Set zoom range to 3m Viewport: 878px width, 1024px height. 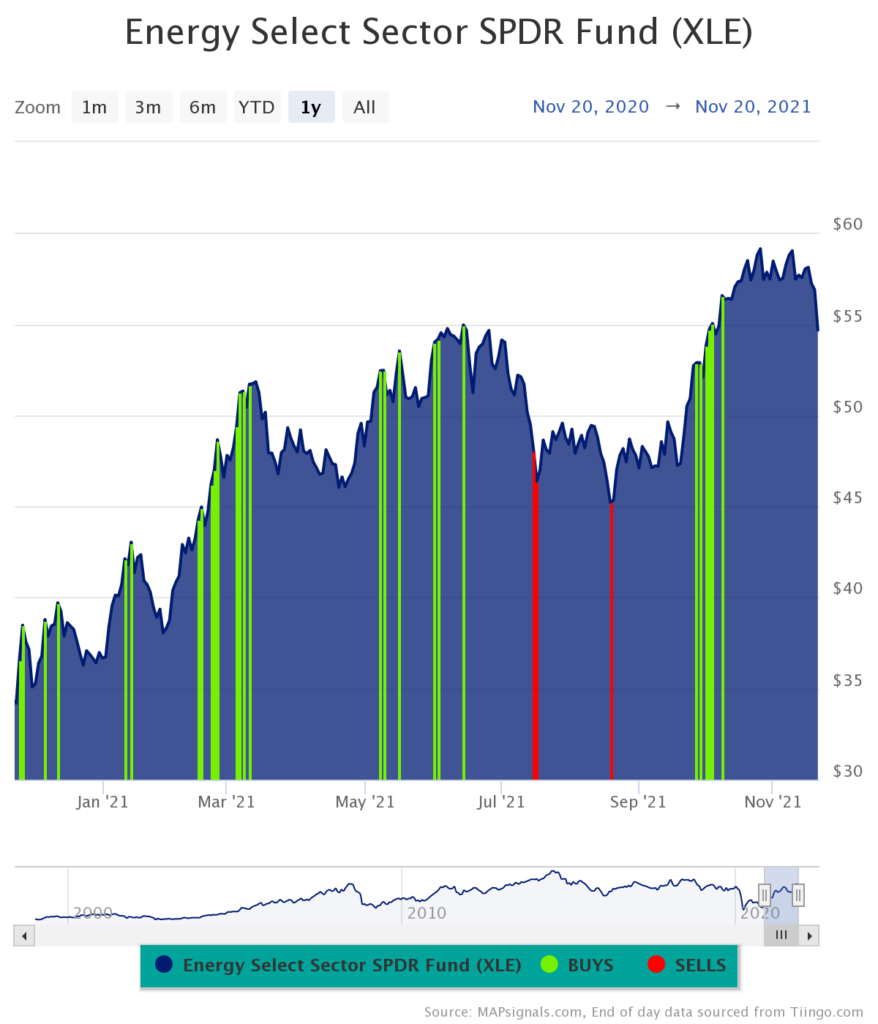(148, 107)
